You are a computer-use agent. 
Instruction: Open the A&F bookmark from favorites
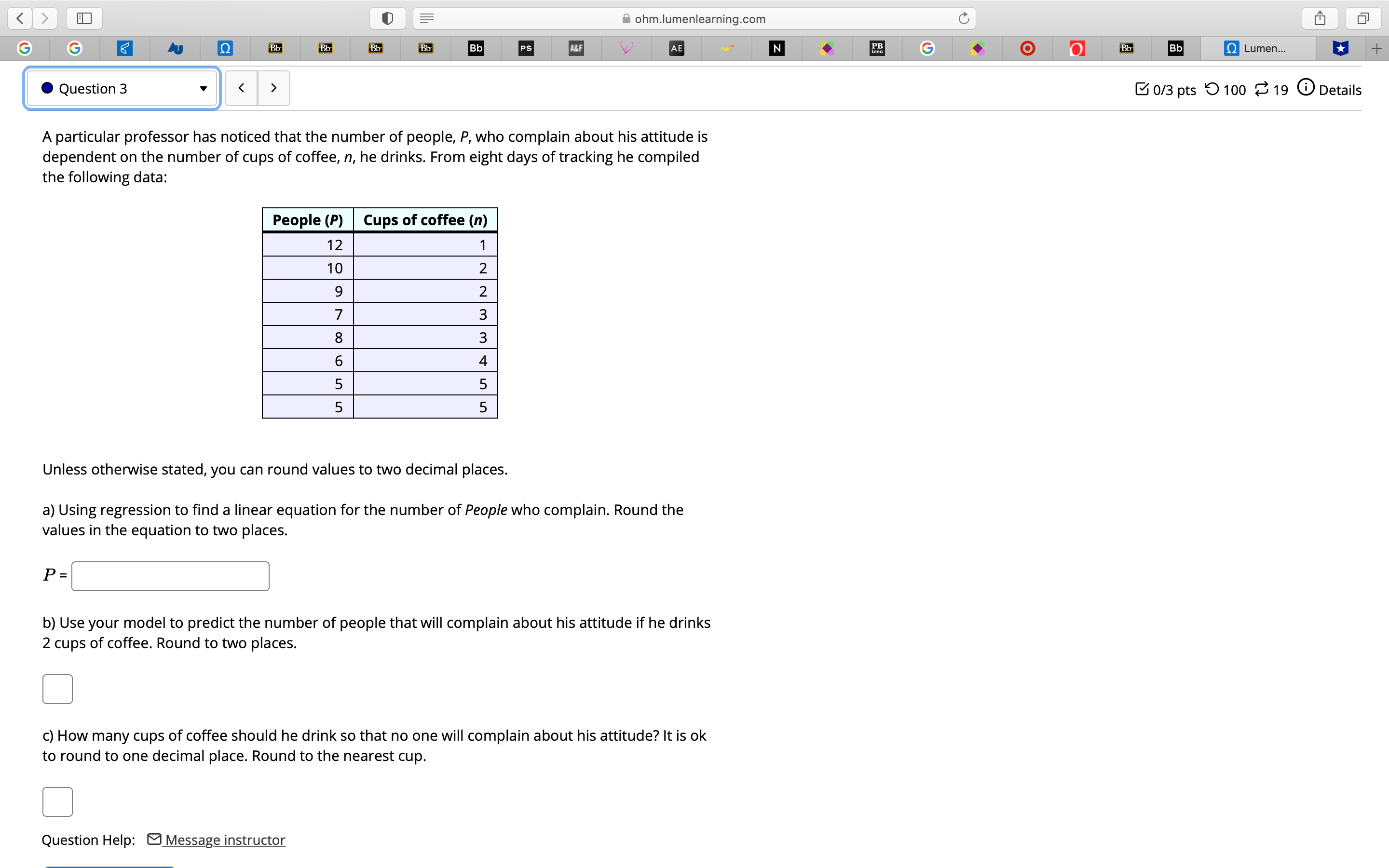point(576,48)
